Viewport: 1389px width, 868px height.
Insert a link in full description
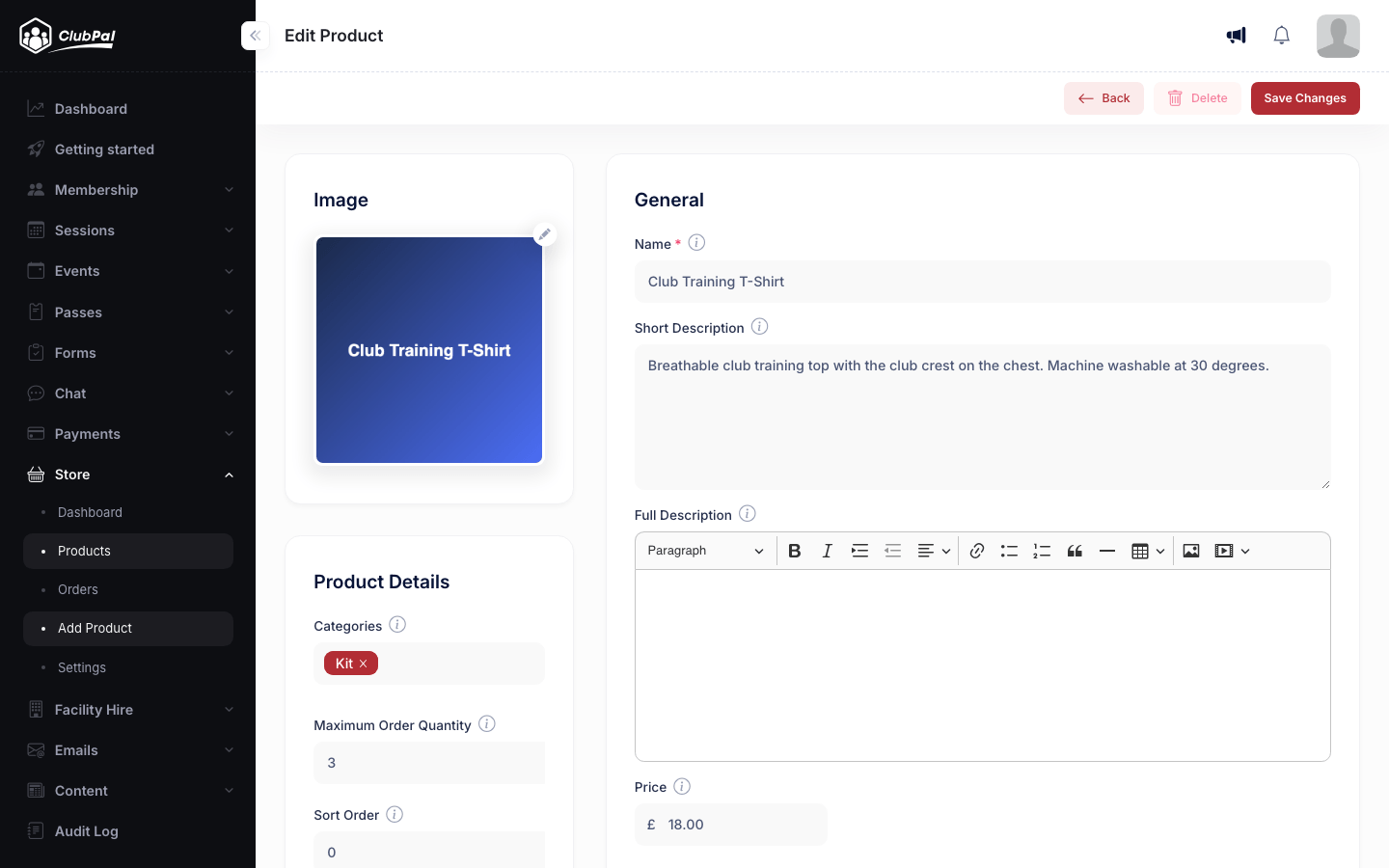(976, 551)
